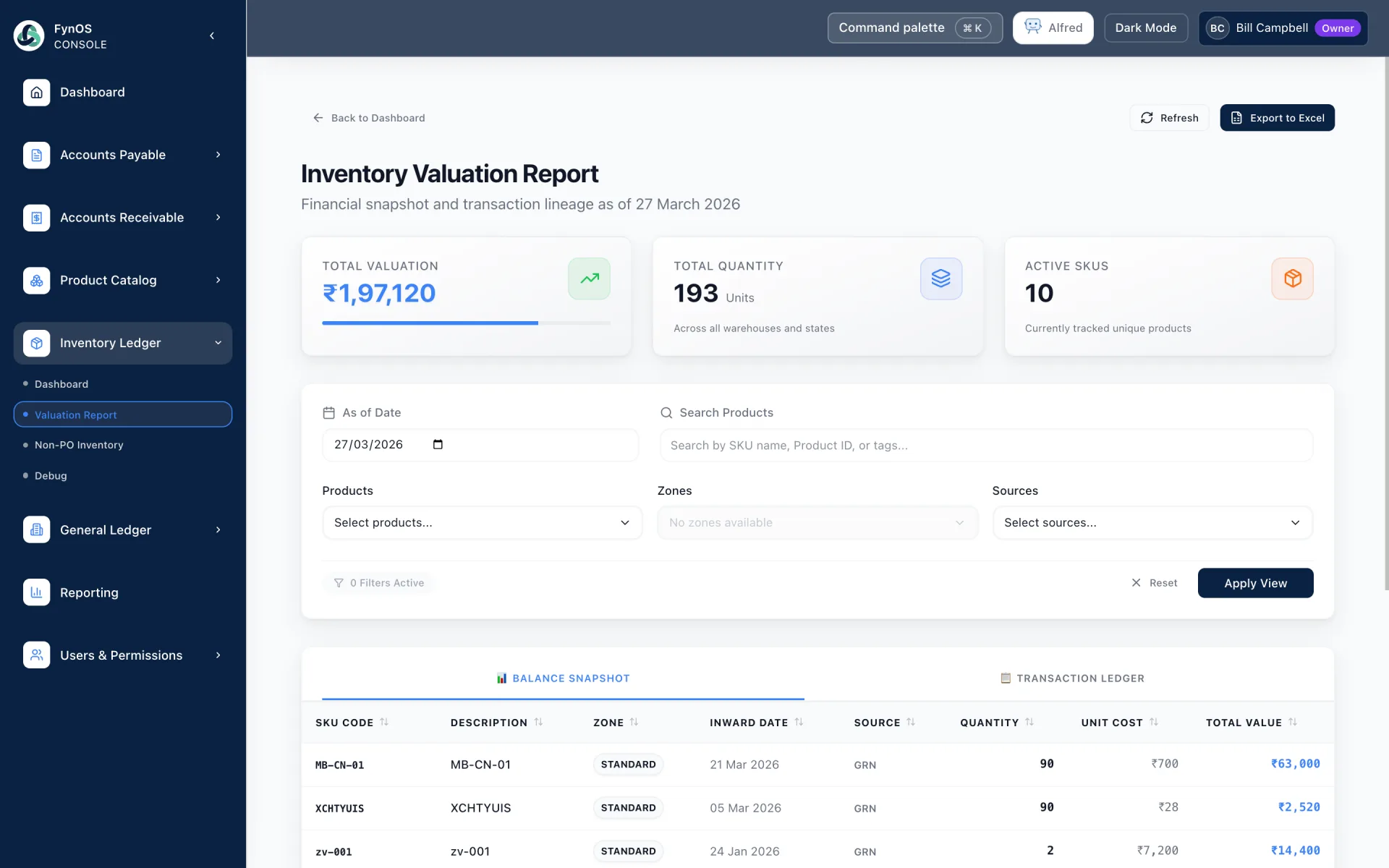The width and height of the screenshot is (1389, 868).
Task: Expand Product Catalog submenu chevron
Action: coord(218,281)
